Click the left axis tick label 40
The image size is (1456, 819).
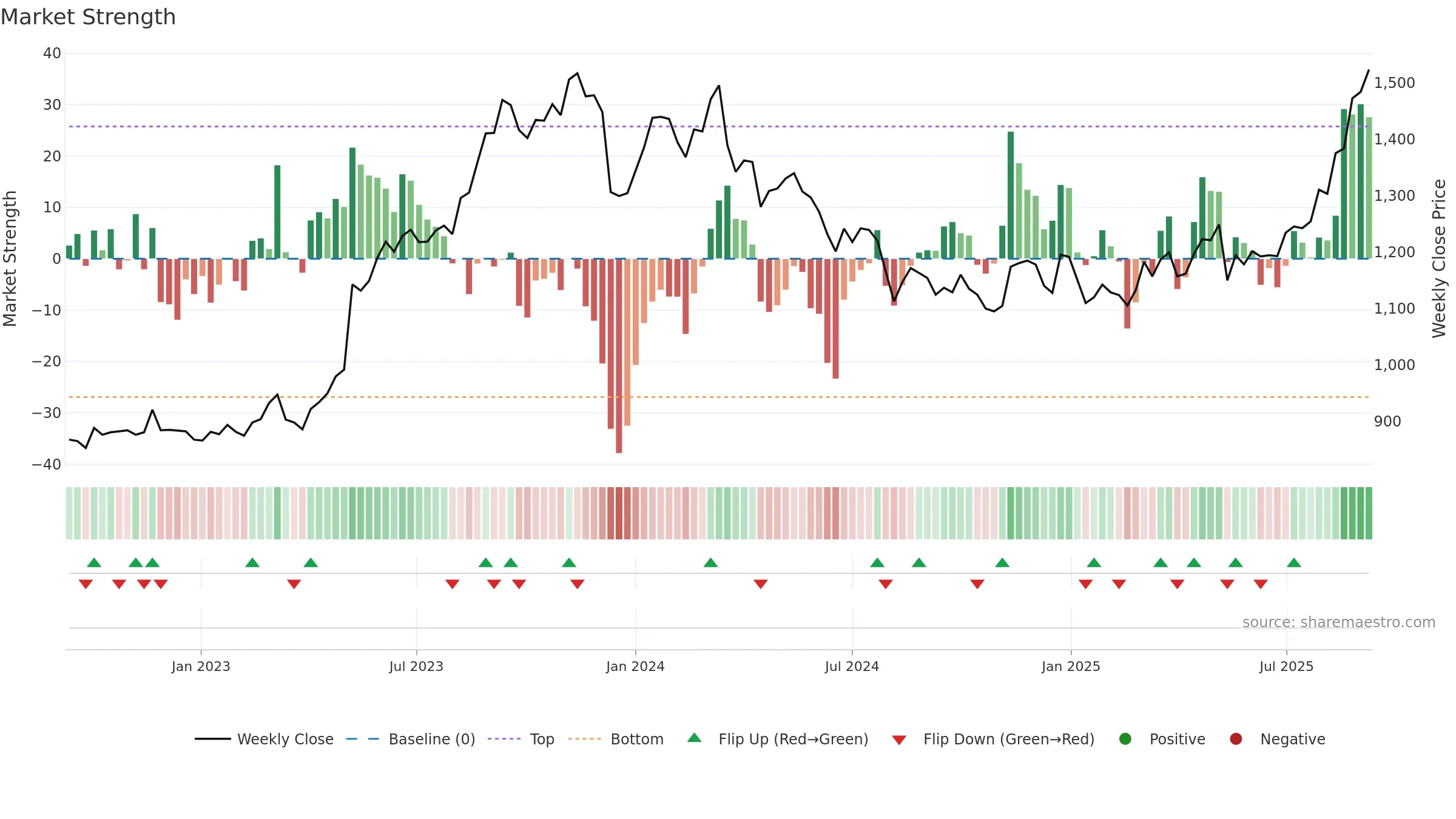(x=52, y=53)
